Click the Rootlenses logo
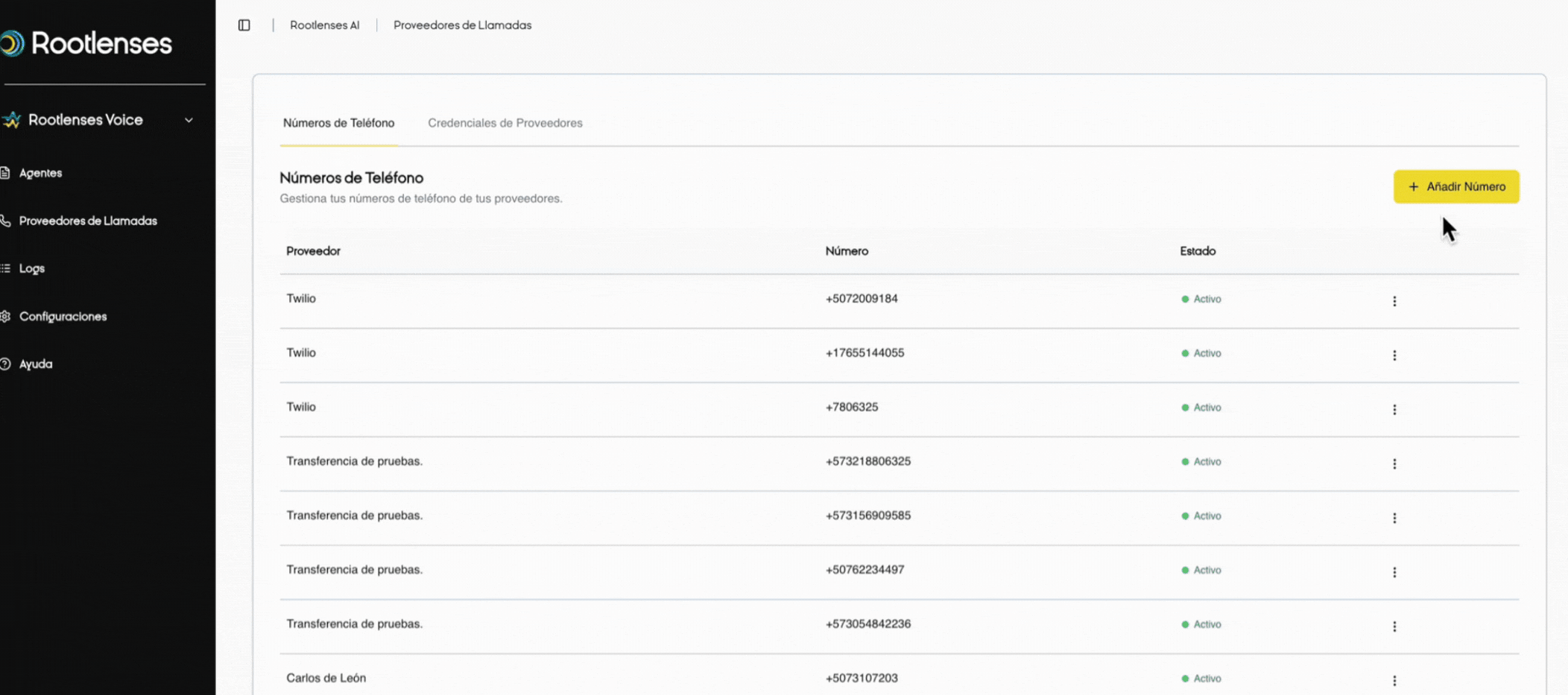This screenshot has width=1568, height=695. pyautogui.click(x=89, y=43)
